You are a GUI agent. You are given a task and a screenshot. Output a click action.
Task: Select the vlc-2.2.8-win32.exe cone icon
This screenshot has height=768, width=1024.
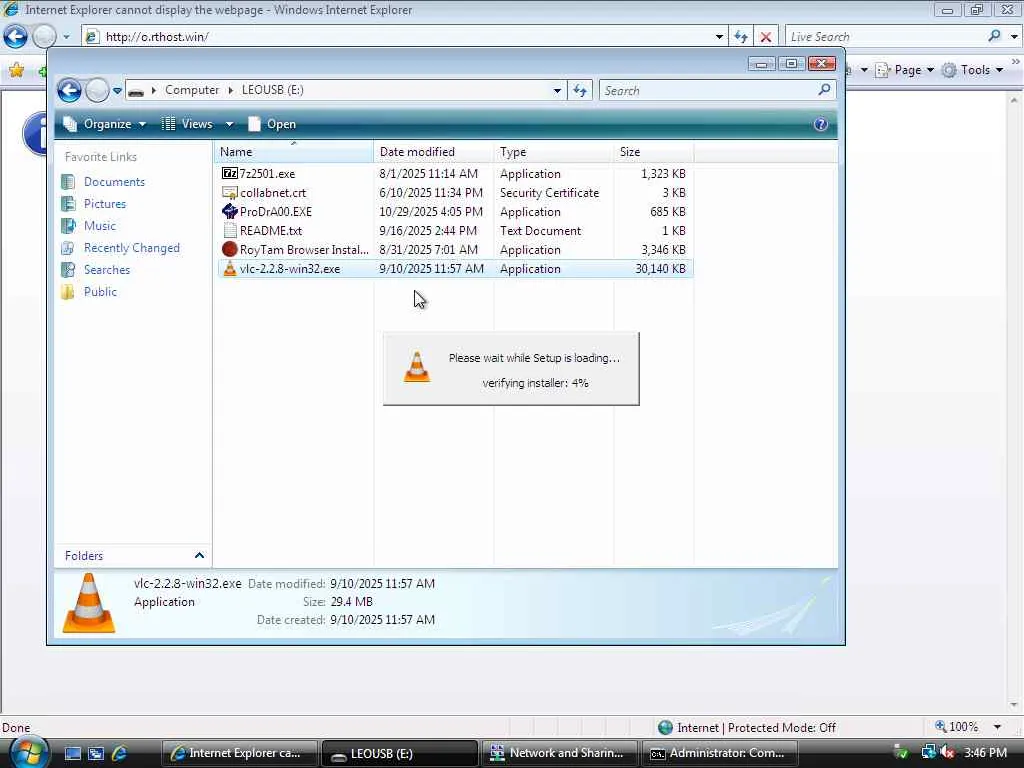[x=229, y=268]
